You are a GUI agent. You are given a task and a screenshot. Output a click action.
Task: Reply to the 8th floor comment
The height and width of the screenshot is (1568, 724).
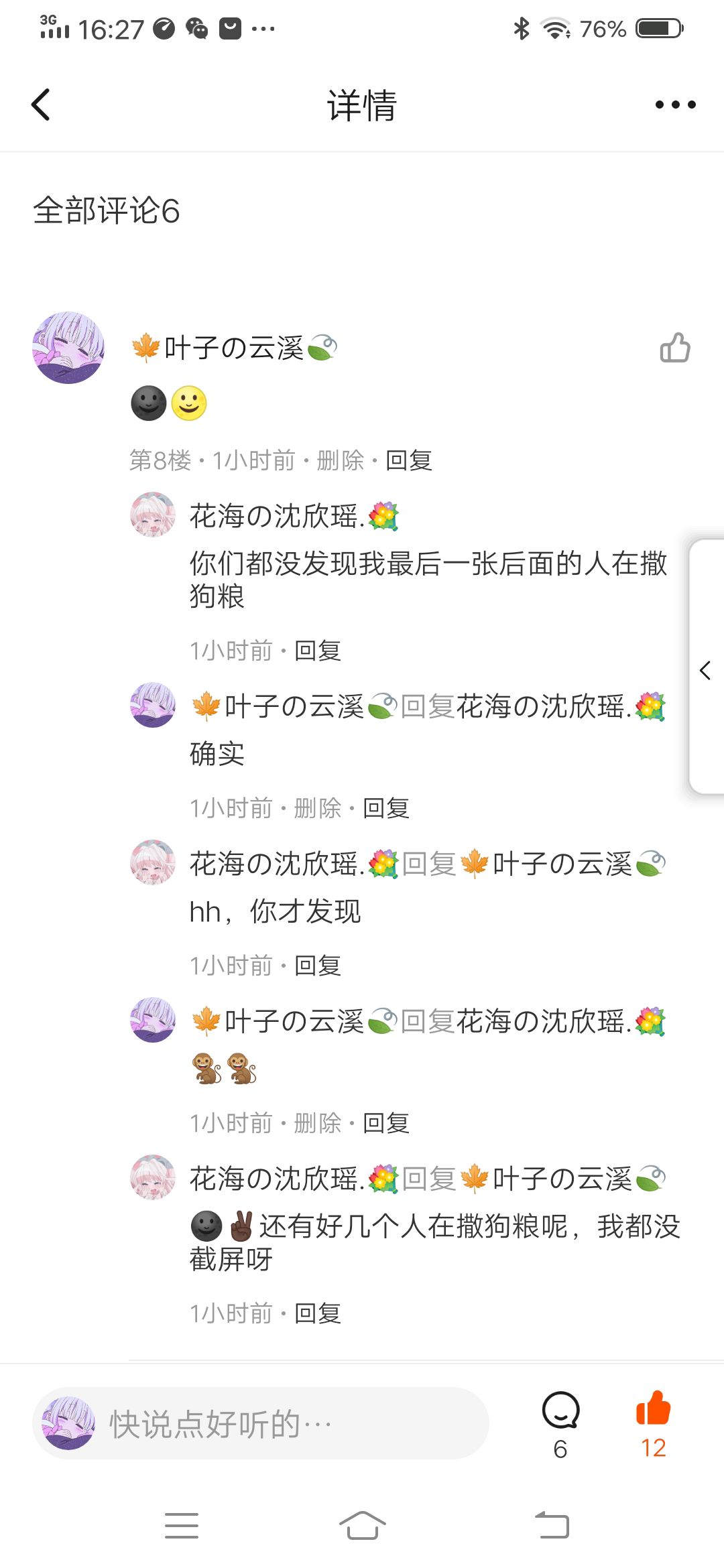[x=409, y=460]
